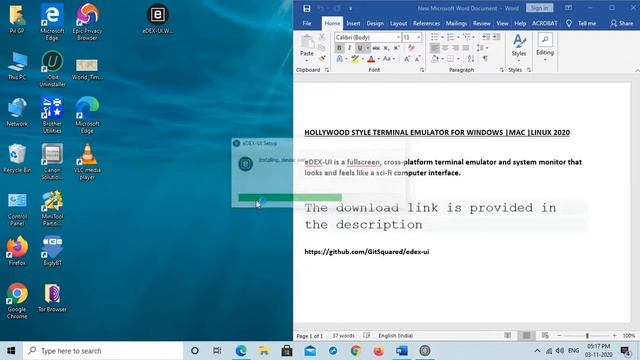Click the font color red A swatch
The width and height of the screenshot is (640, 360).
371,59
